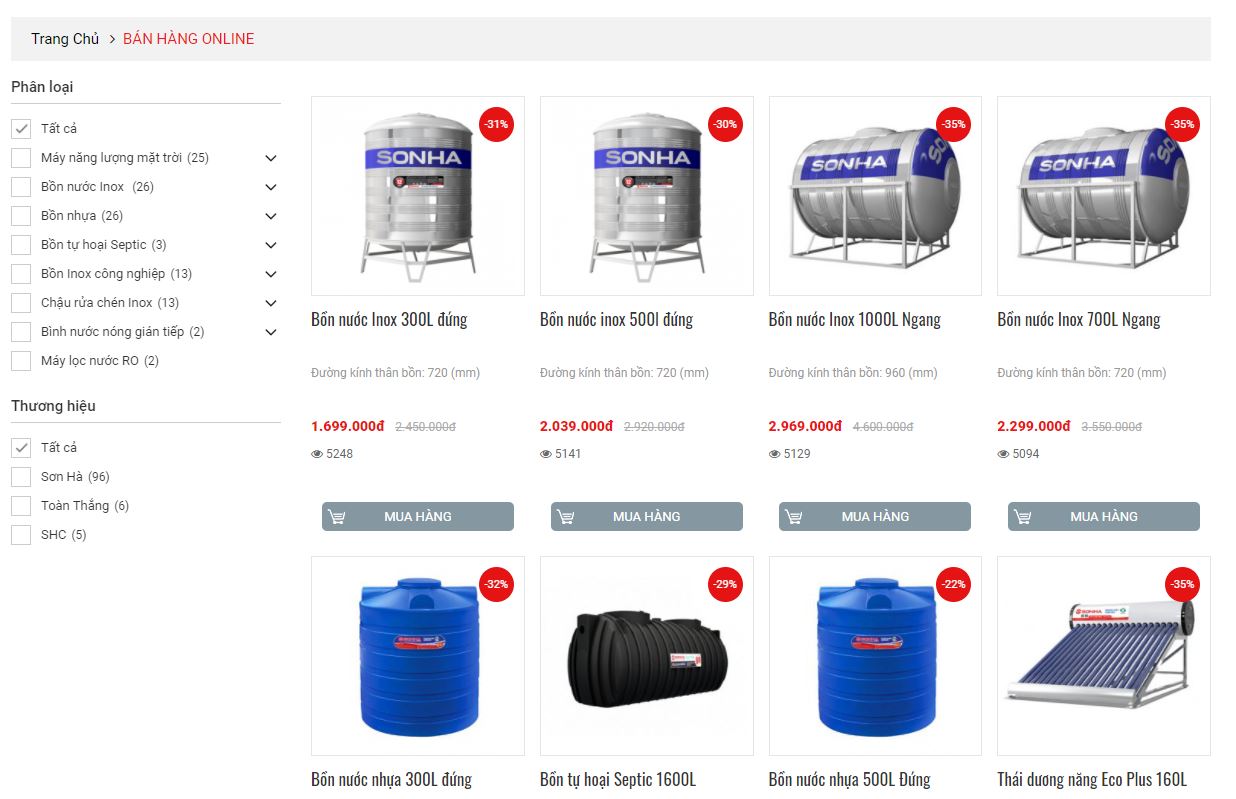Click cart icon under Bồn nước Inox 1000L Ngang
The width and height of the screenshot is (1236, 799).
(794, 517)
